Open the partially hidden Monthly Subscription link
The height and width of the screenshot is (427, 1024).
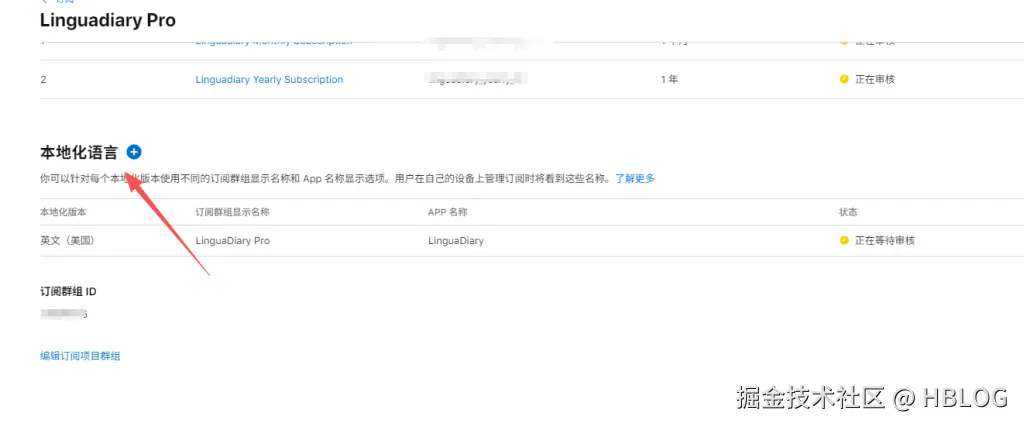click(x=274, y=41)
